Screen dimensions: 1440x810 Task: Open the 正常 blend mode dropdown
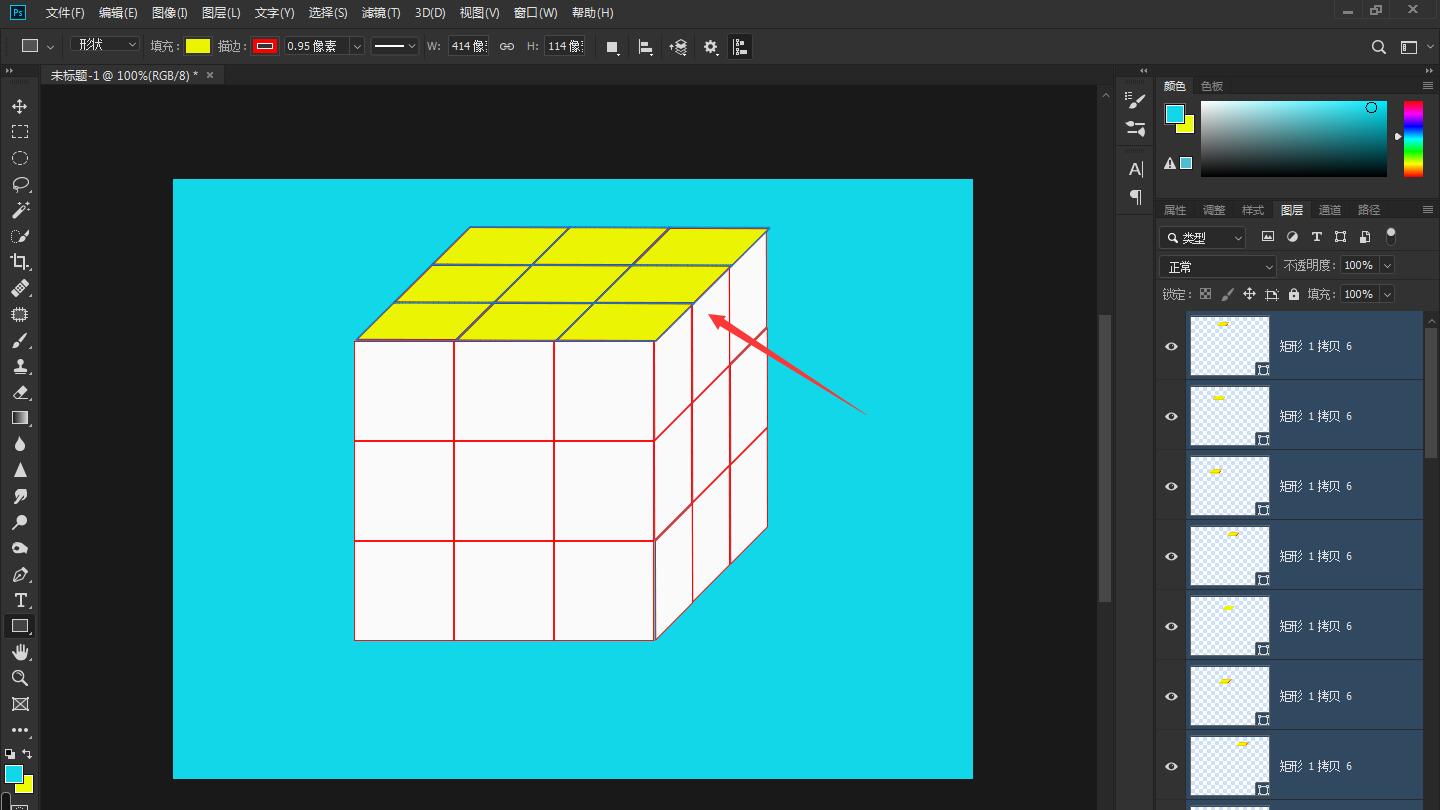(1218, 267)
